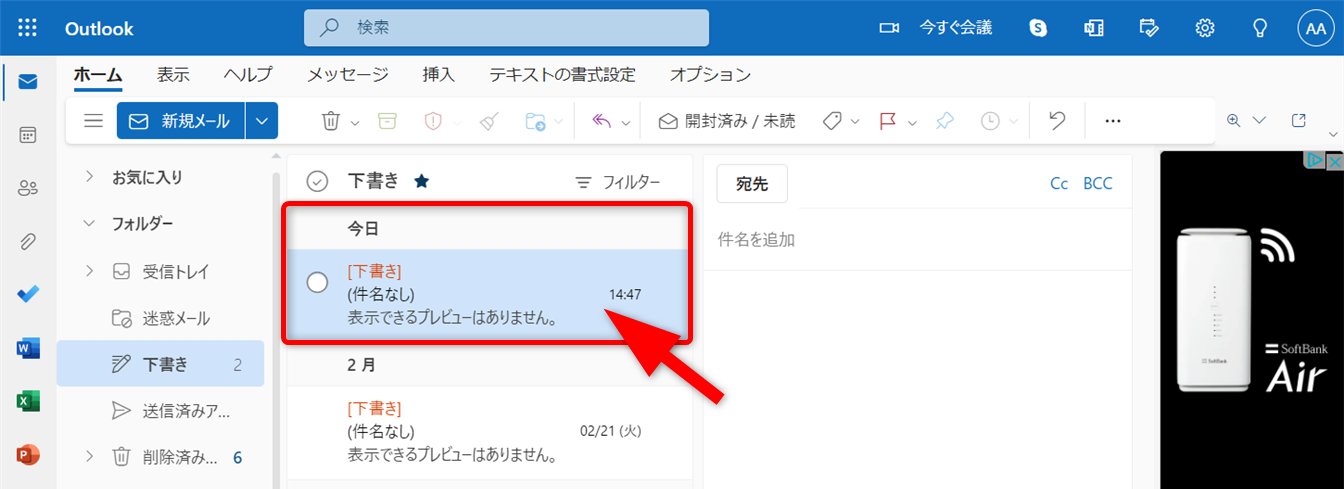Screen dimensions: 1344x489
Task: Collapse the フォルダー tree section
Action: coord(90,224)
